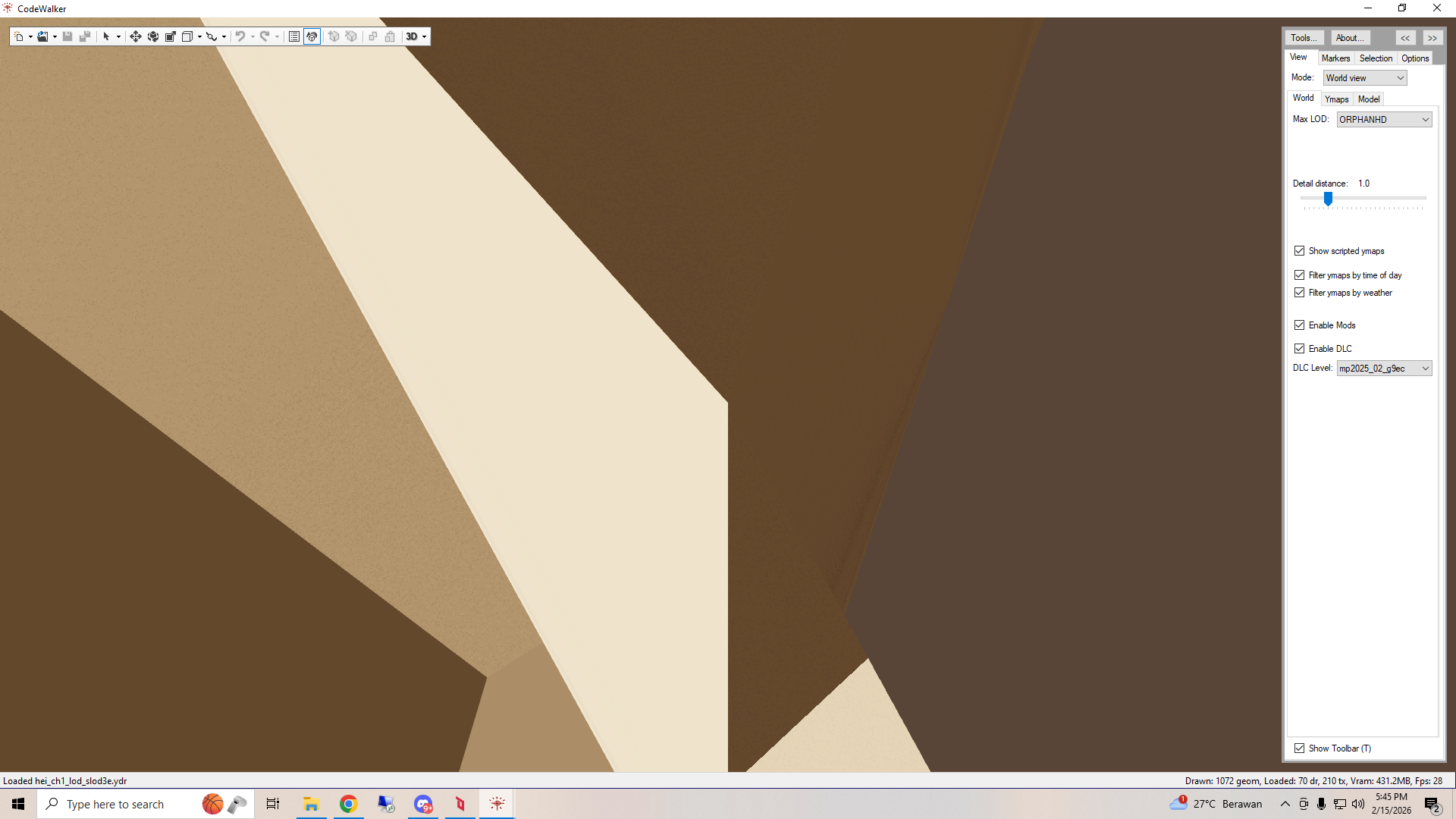Open the New file dropdown arrow
The width and height of the screenshot is (1456, 819).
pyautogui.click(x=30, y=36)
